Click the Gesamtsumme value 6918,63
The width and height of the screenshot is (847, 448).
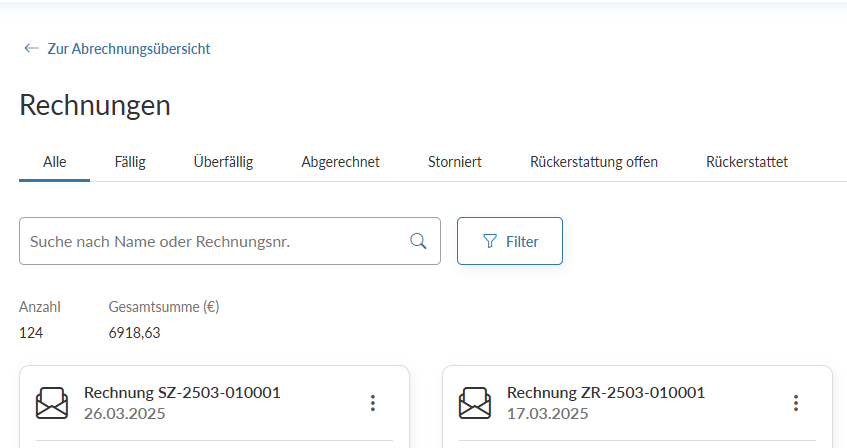tap(134, 333)
